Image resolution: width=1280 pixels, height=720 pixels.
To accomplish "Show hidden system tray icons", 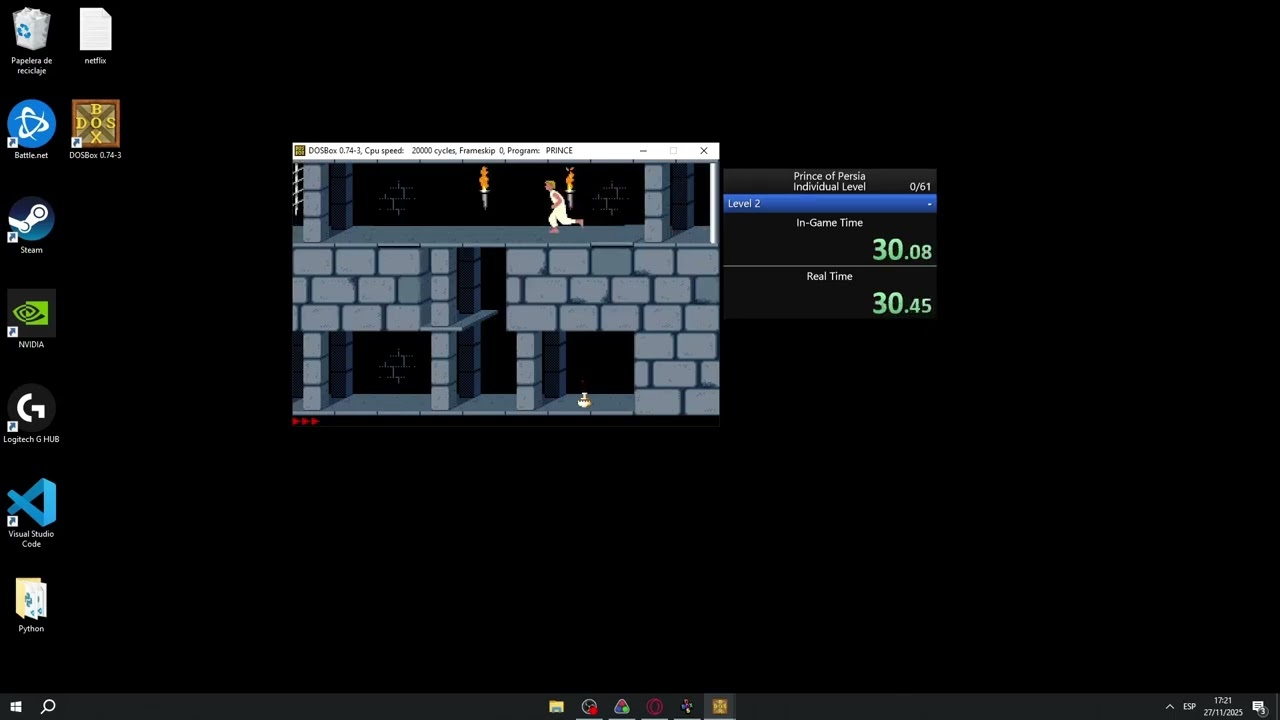I will coord(1169,707).
